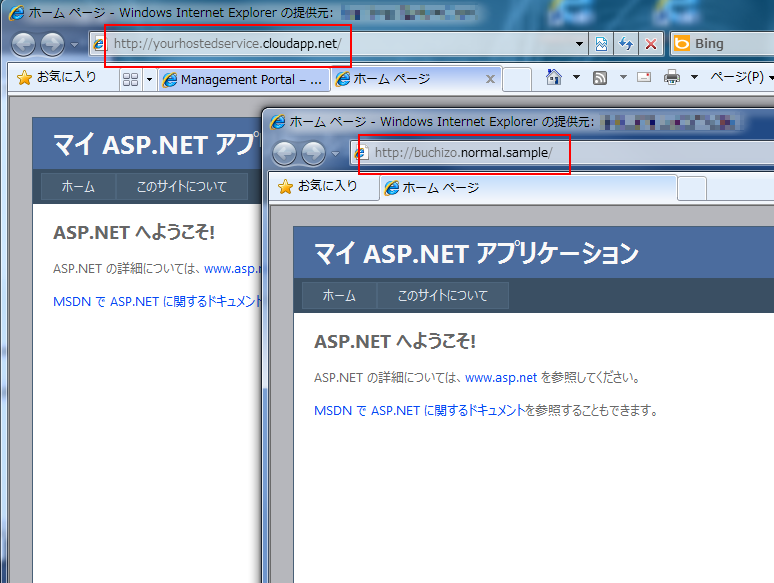The height and width of the screenshot is (583, 774).
Task: Click the www.asp link in the rear window
Action: 232,269
